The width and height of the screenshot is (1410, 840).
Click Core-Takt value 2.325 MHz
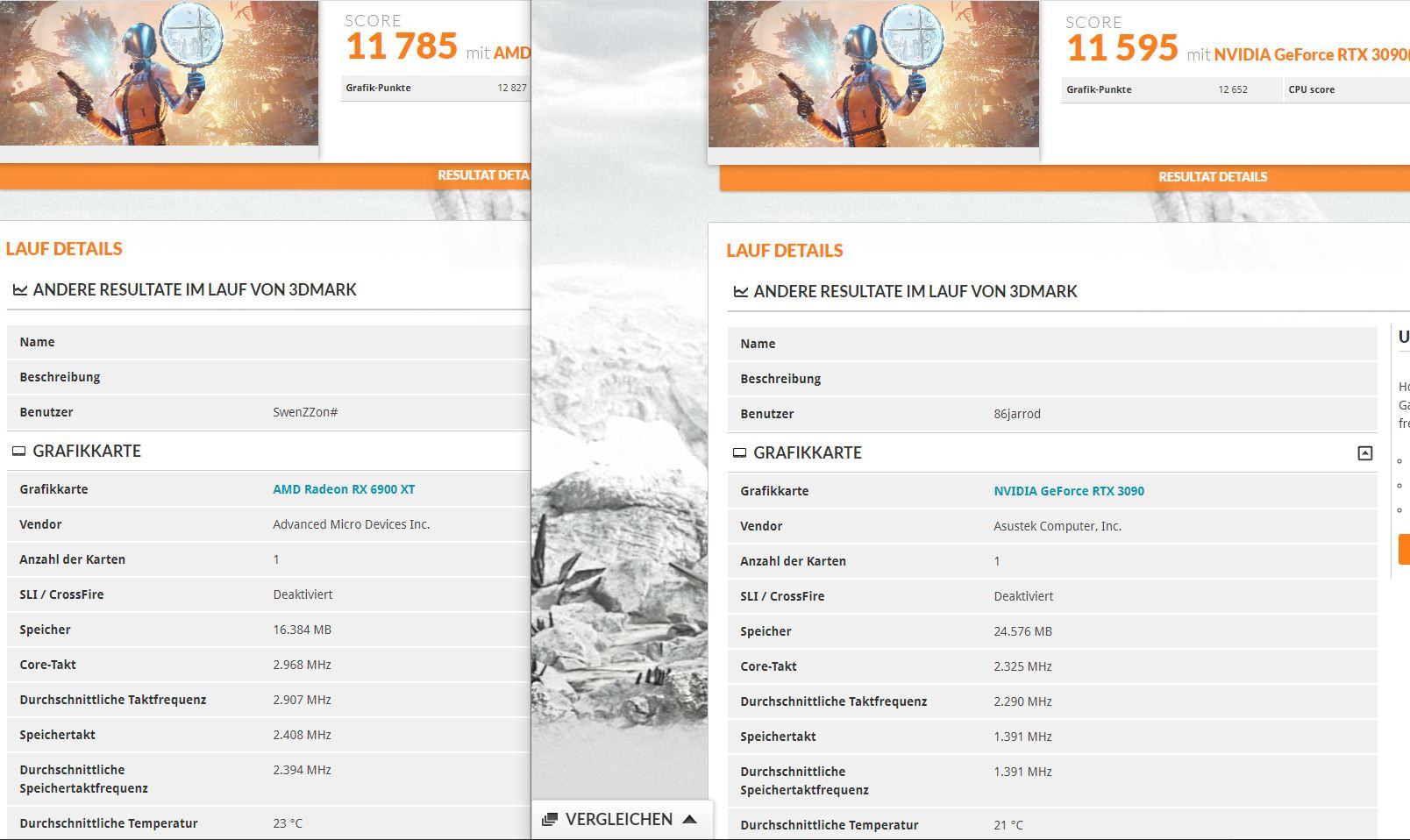pos(1022,666)
